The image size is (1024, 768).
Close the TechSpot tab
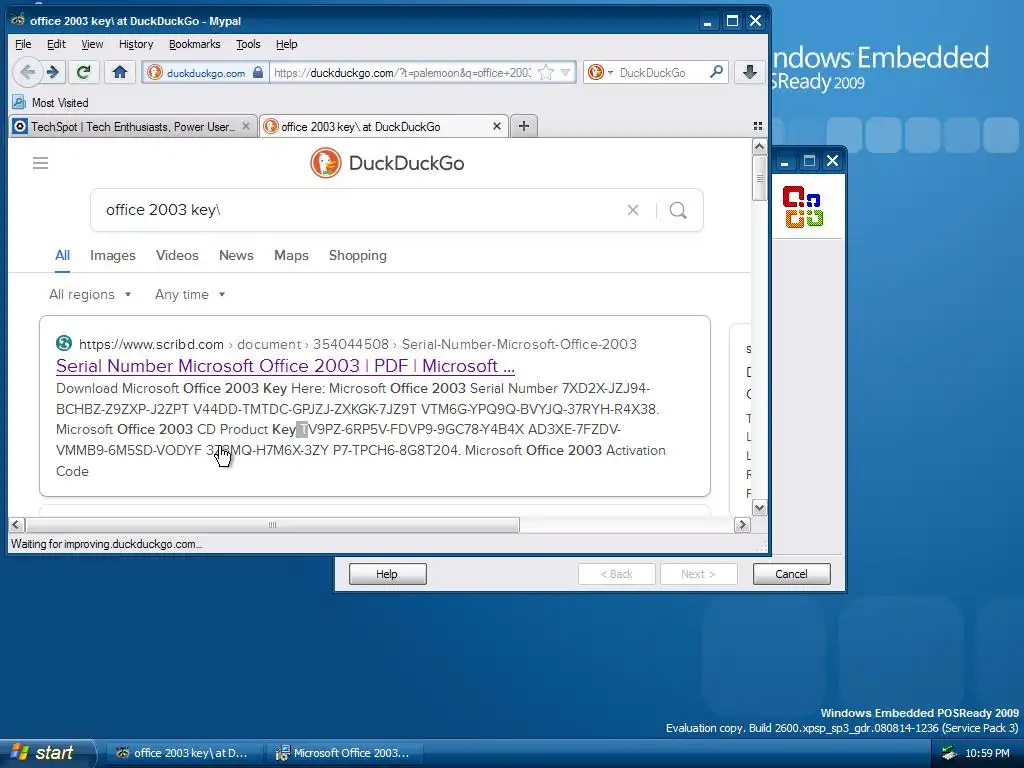point(246,126)
